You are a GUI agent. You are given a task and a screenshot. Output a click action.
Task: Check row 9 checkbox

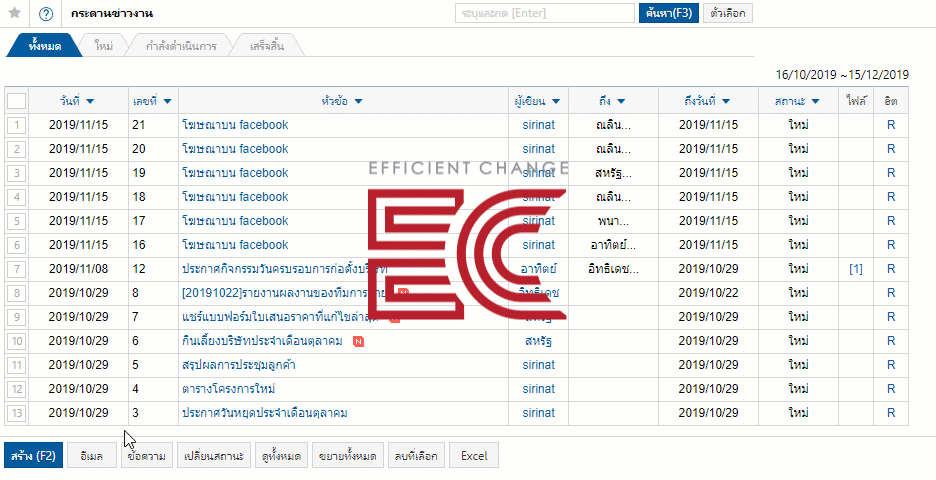[17, 317]
